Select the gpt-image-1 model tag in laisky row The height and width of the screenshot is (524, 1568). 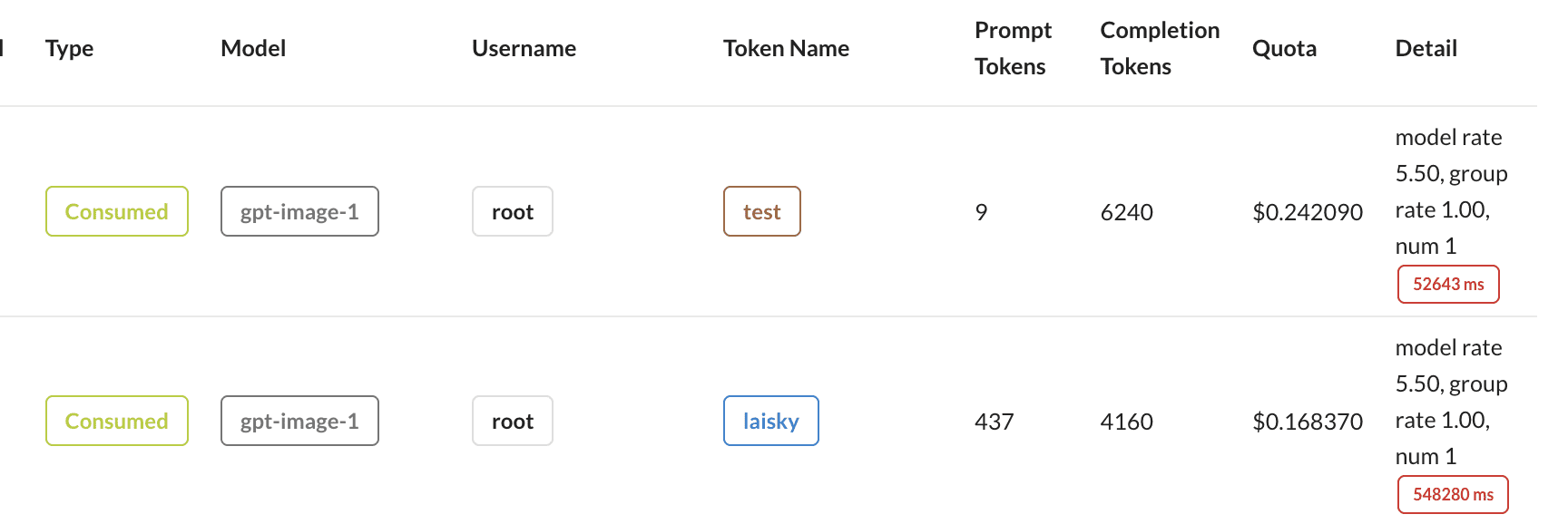(x=299, y=421)
